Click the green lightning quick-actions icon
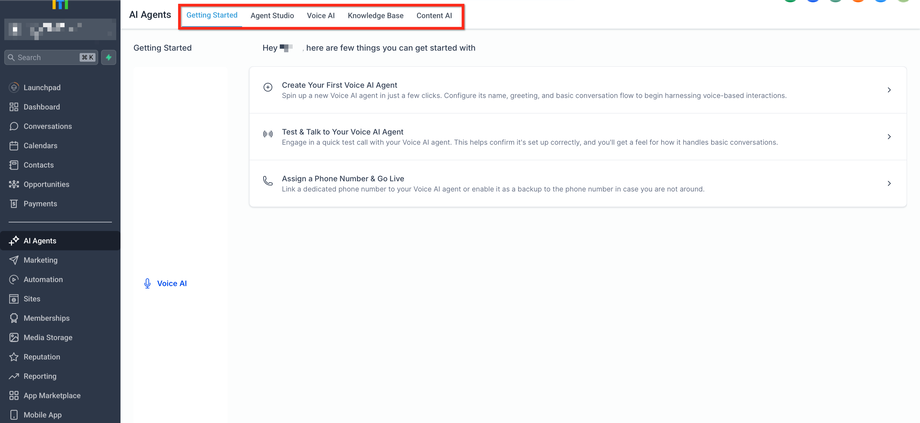 pos(108,57)
